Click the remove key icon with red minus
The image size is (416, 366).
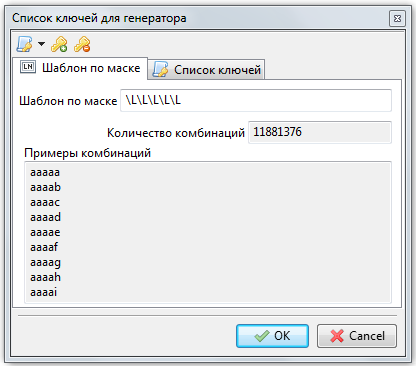coord(82,44)
